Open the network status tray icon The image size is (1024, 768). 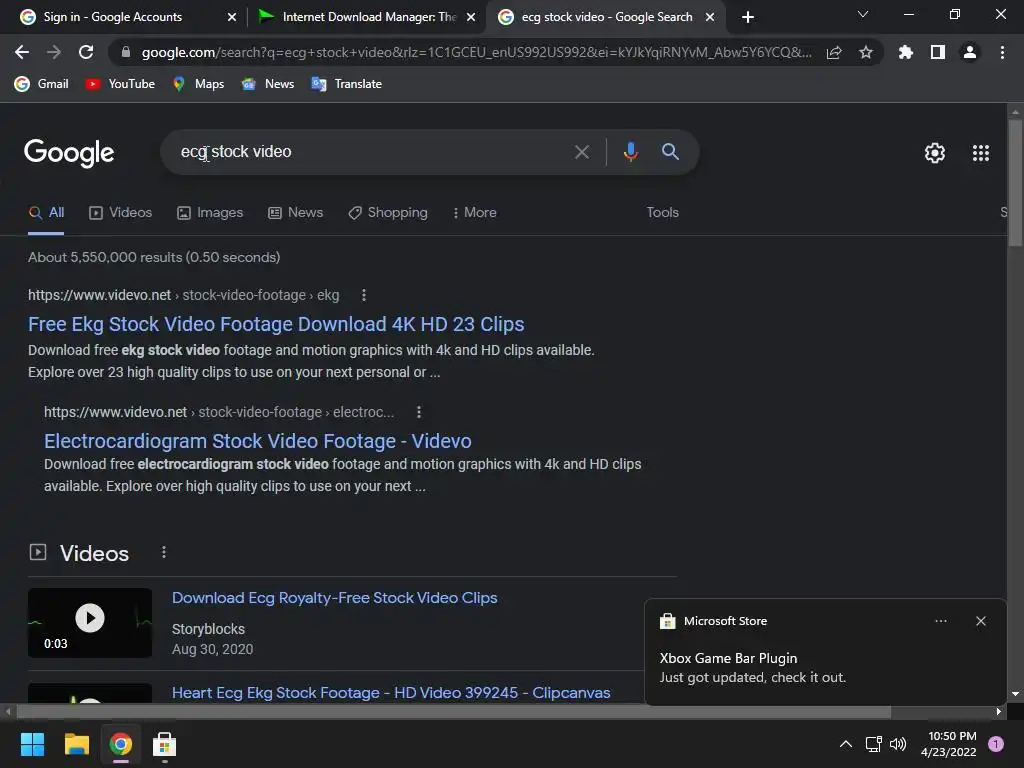[873, 744]
